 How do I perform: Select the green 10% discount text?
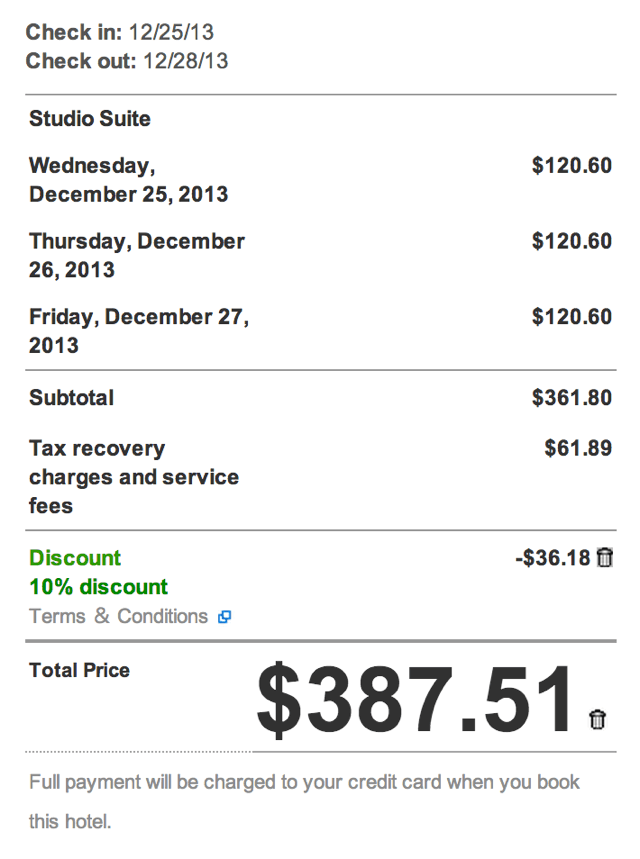tap(99, 587)
